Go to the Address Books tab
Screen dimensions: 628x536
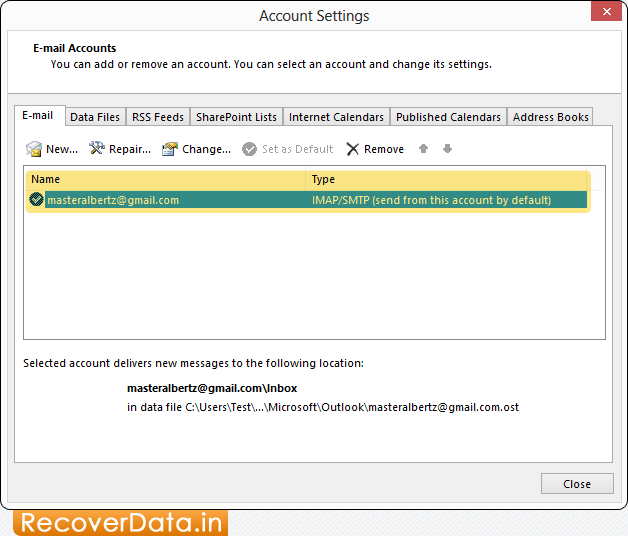[x=551, y=117]
